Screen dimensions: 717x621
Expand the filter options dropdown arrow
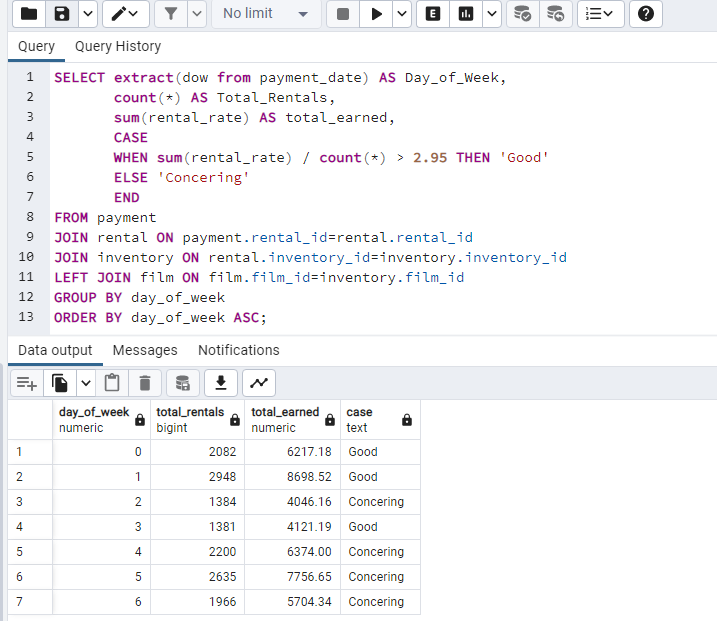tap(197, 14)
